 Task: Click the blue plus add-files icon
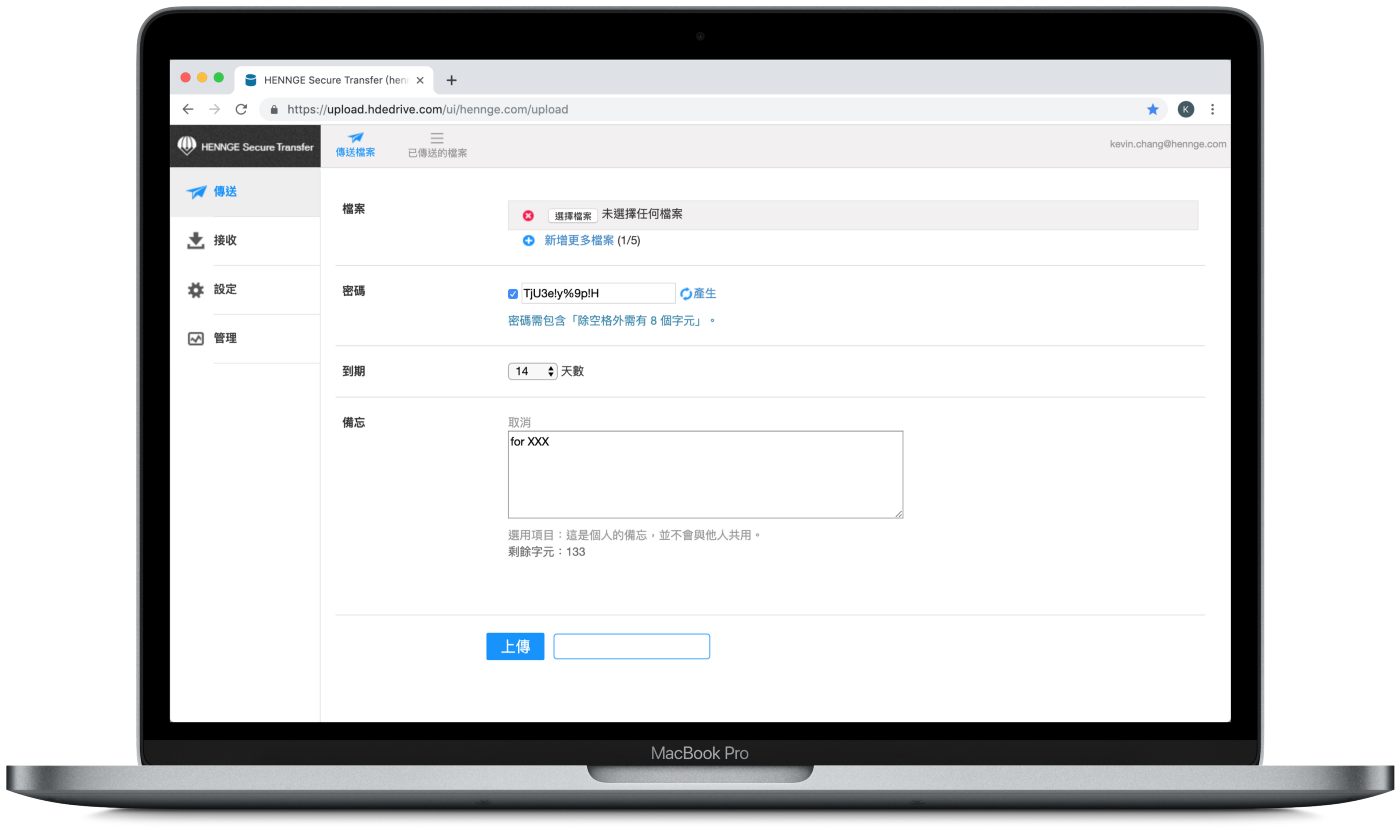(529, 241)
